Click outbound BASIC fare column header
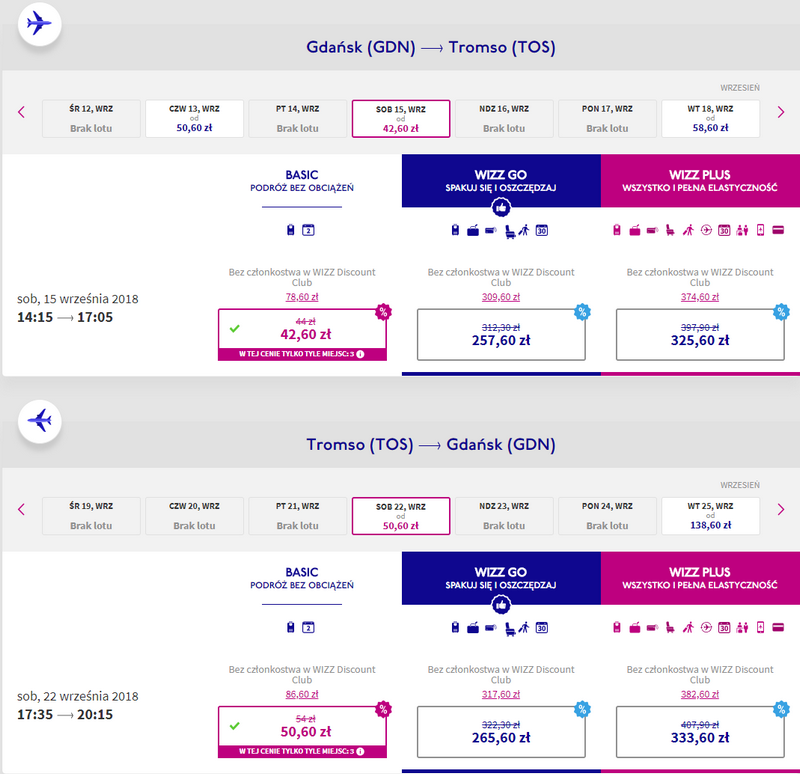 tap(302, 181)
